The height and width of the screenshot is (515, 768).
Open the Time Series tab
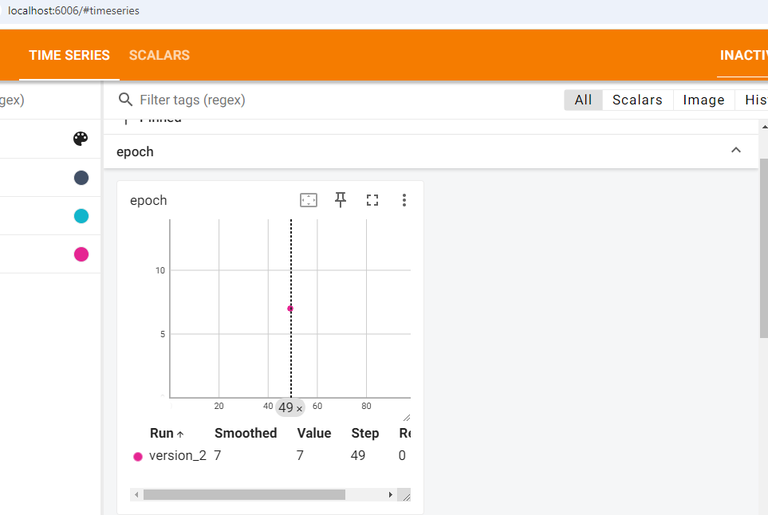(x=69, y=55)
